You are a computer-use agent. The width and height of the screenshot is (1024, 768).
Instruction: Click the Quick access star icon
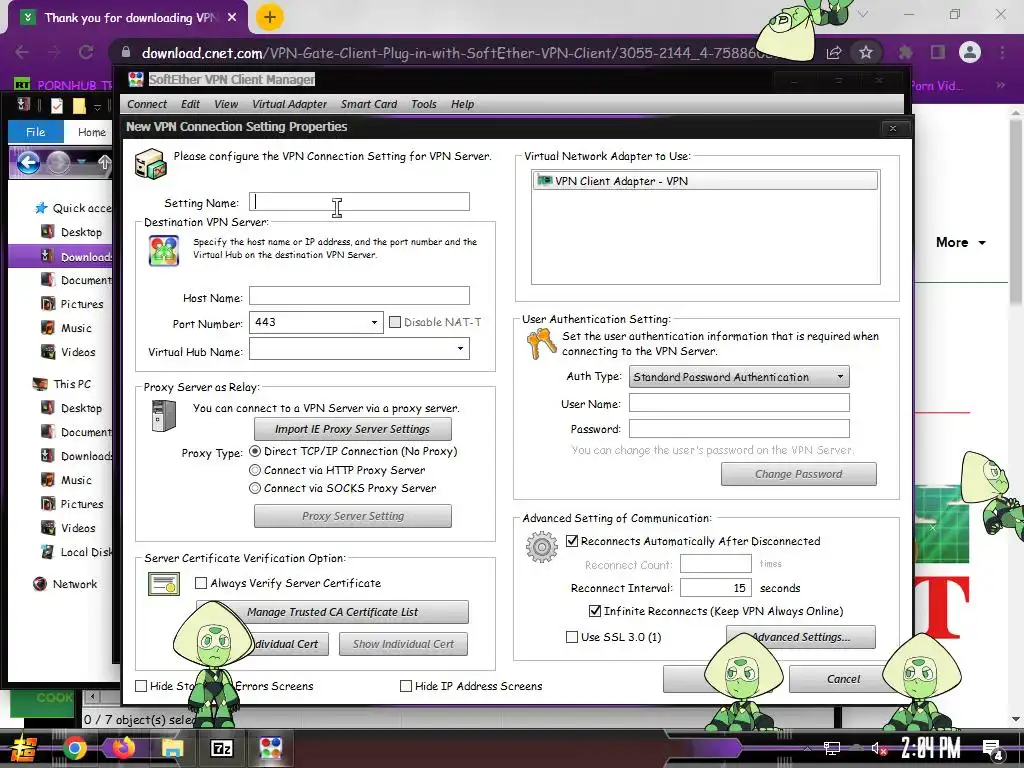pos(40,208)
